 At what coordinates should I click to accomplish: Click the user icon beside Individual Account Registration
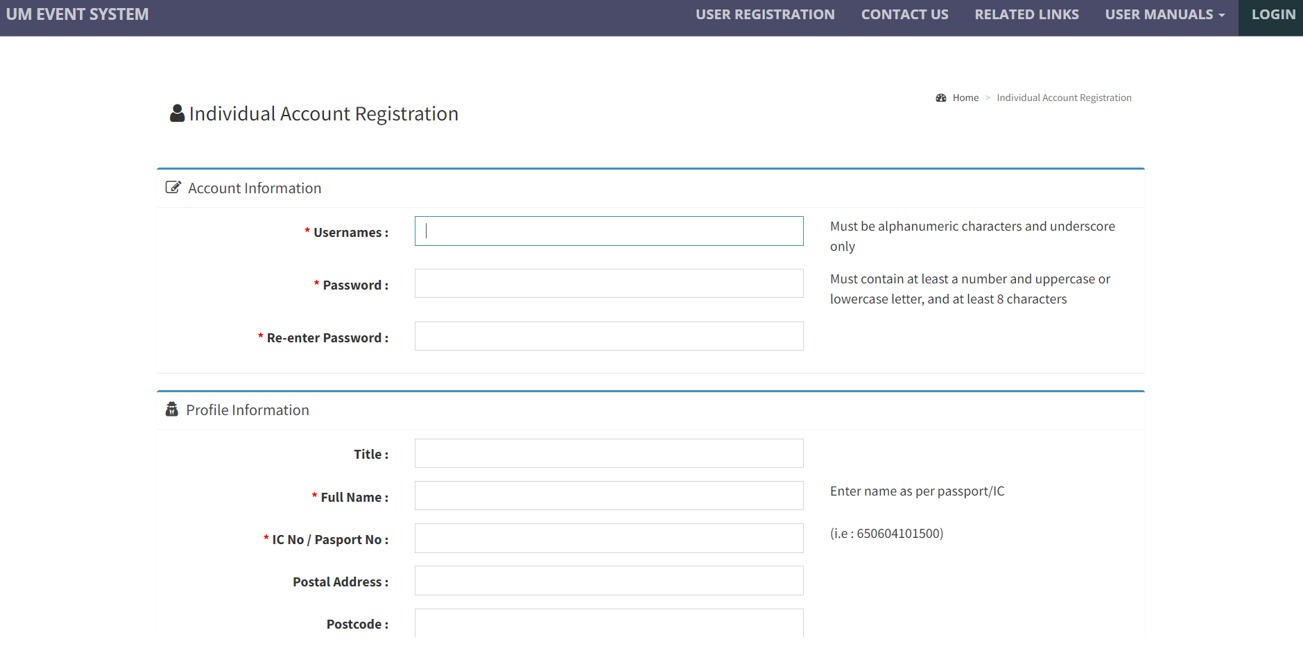coord(177,114)
